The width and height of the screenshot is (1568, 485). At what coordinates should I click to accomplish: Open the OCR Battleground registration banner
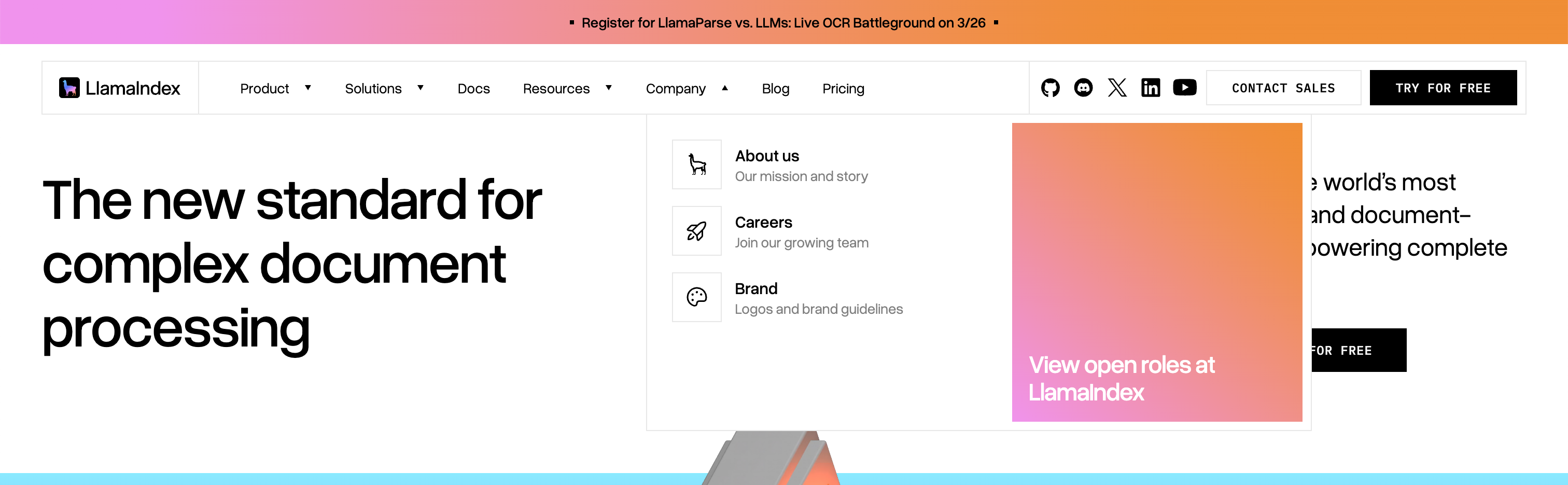(783, 22)
